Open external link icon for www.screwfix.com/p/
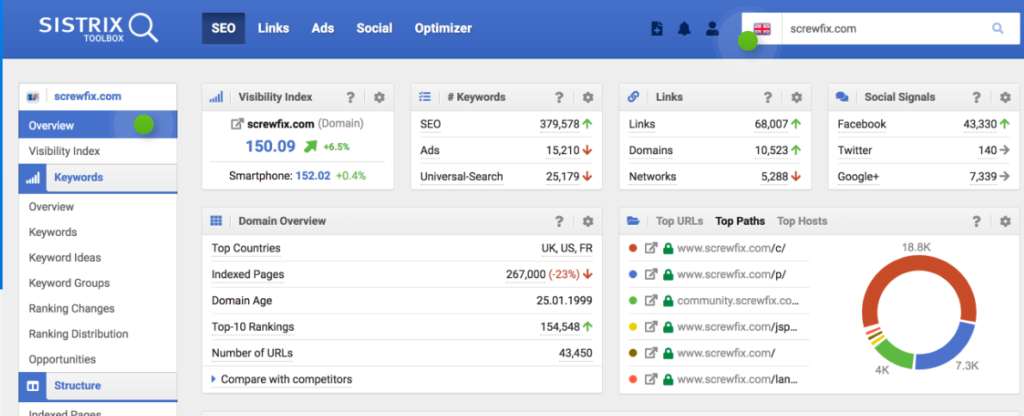The width and height of the screenshot is (1024, 416). pos(650,274)
